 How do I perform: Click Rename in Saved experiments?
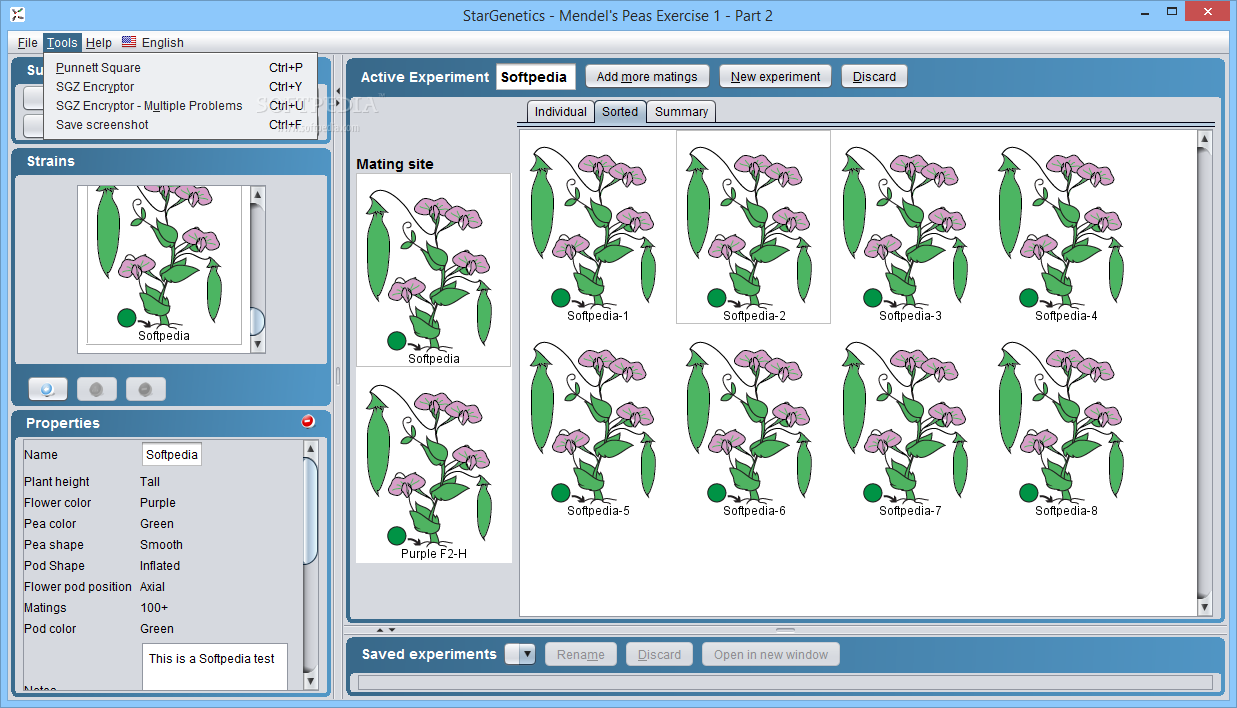click(581, 654)
